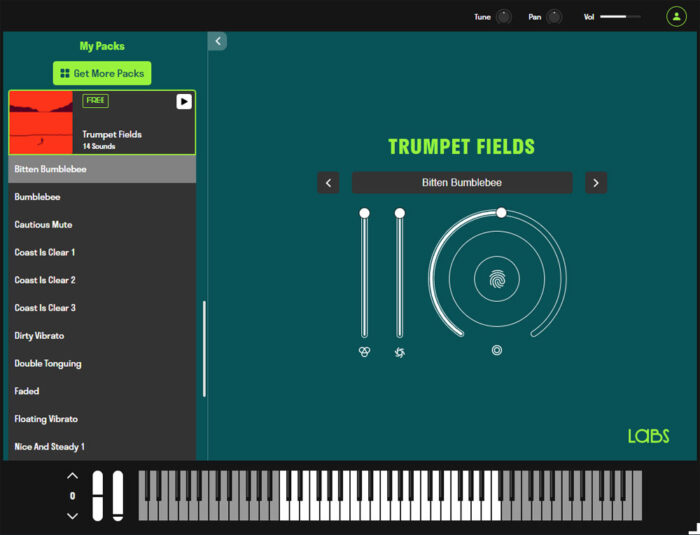Select the Cautious Mute sound
The height and width of the screenshot is (535, 700).
[102, 225]
